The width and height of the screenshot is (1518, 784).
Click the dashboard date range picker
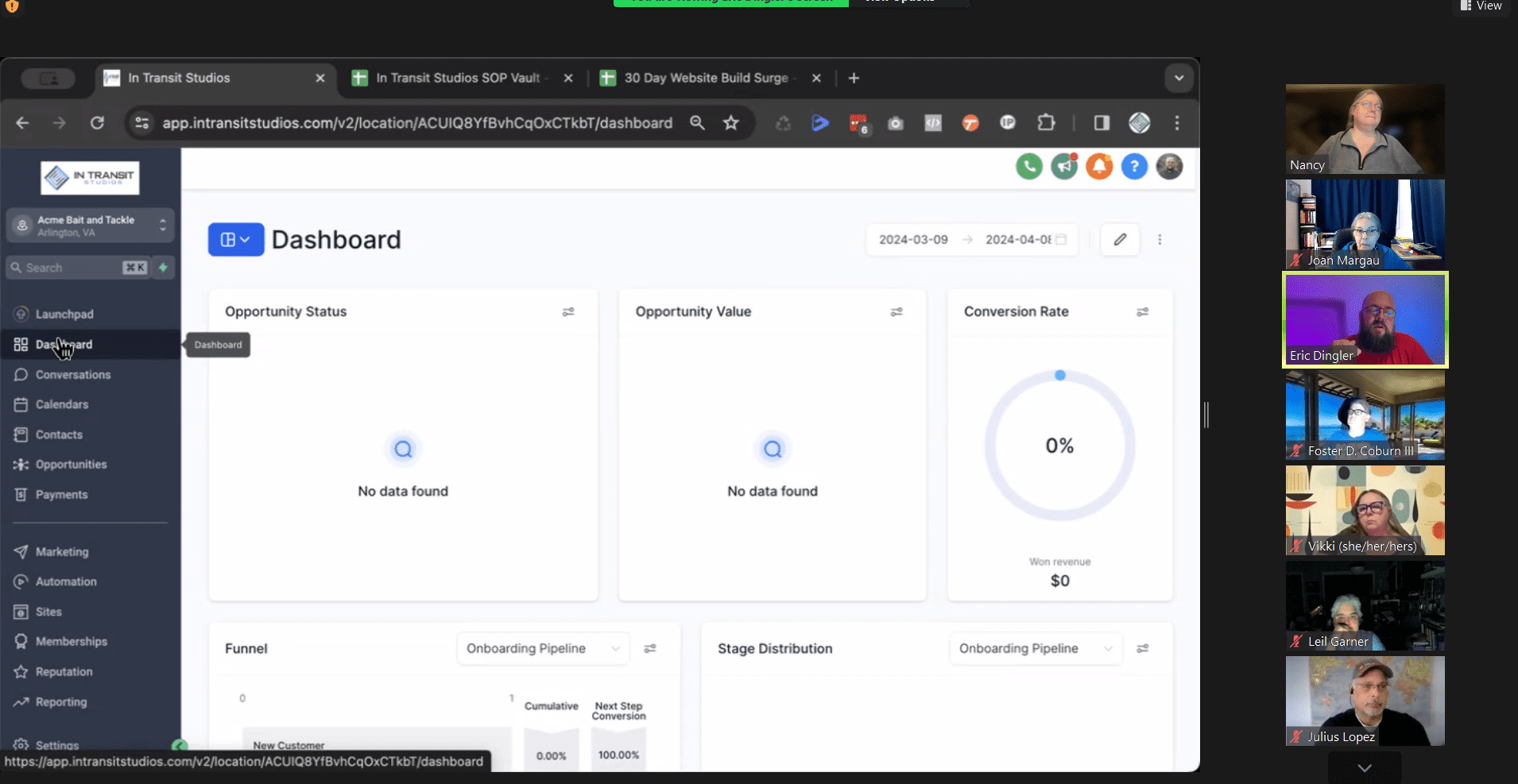click(971, 240)
